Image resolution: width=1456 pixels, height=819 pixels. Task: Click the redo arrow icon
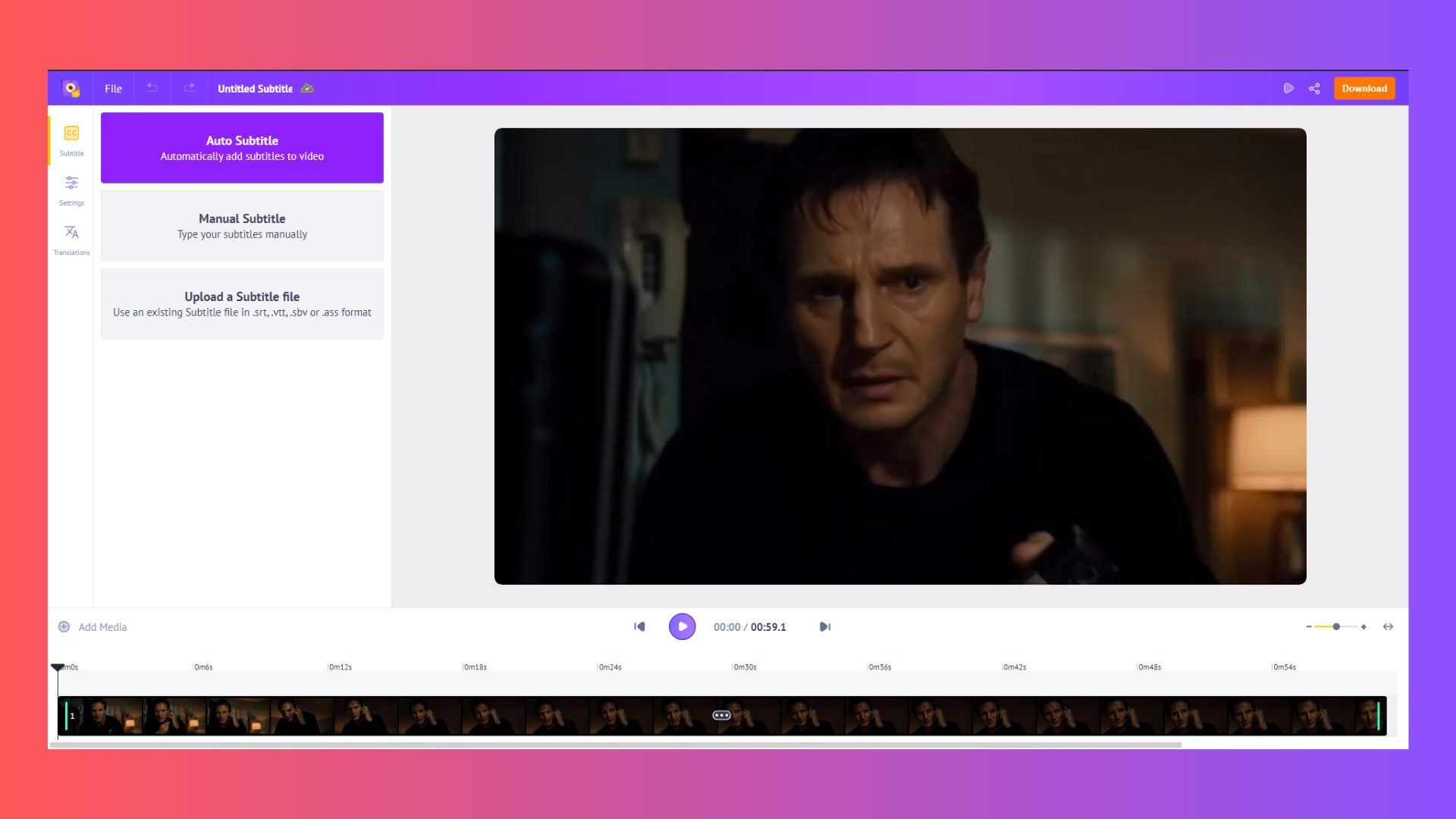189,88
